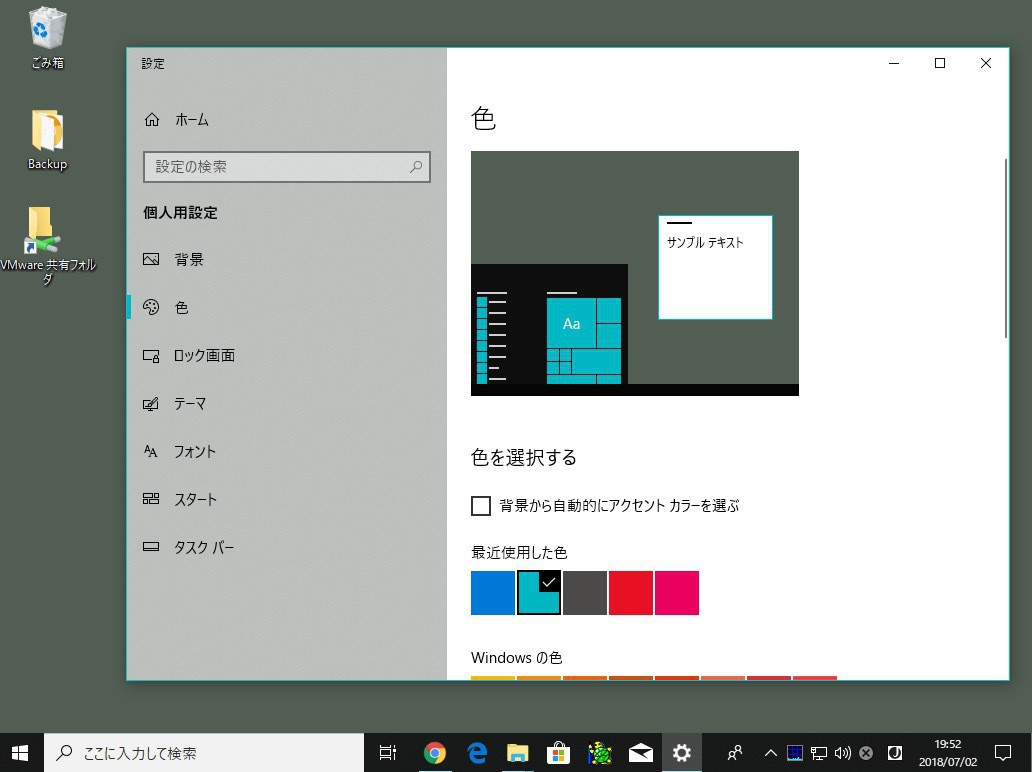
Task: Pick the red recent color swatch
Action: (x=631, y=593)
